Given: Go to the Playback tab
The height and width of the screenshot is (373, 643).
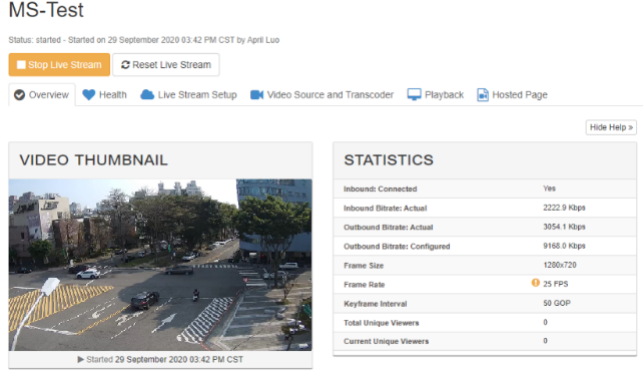Looking at the screenshot, I should pyautogui.click(x=436, y=95).
